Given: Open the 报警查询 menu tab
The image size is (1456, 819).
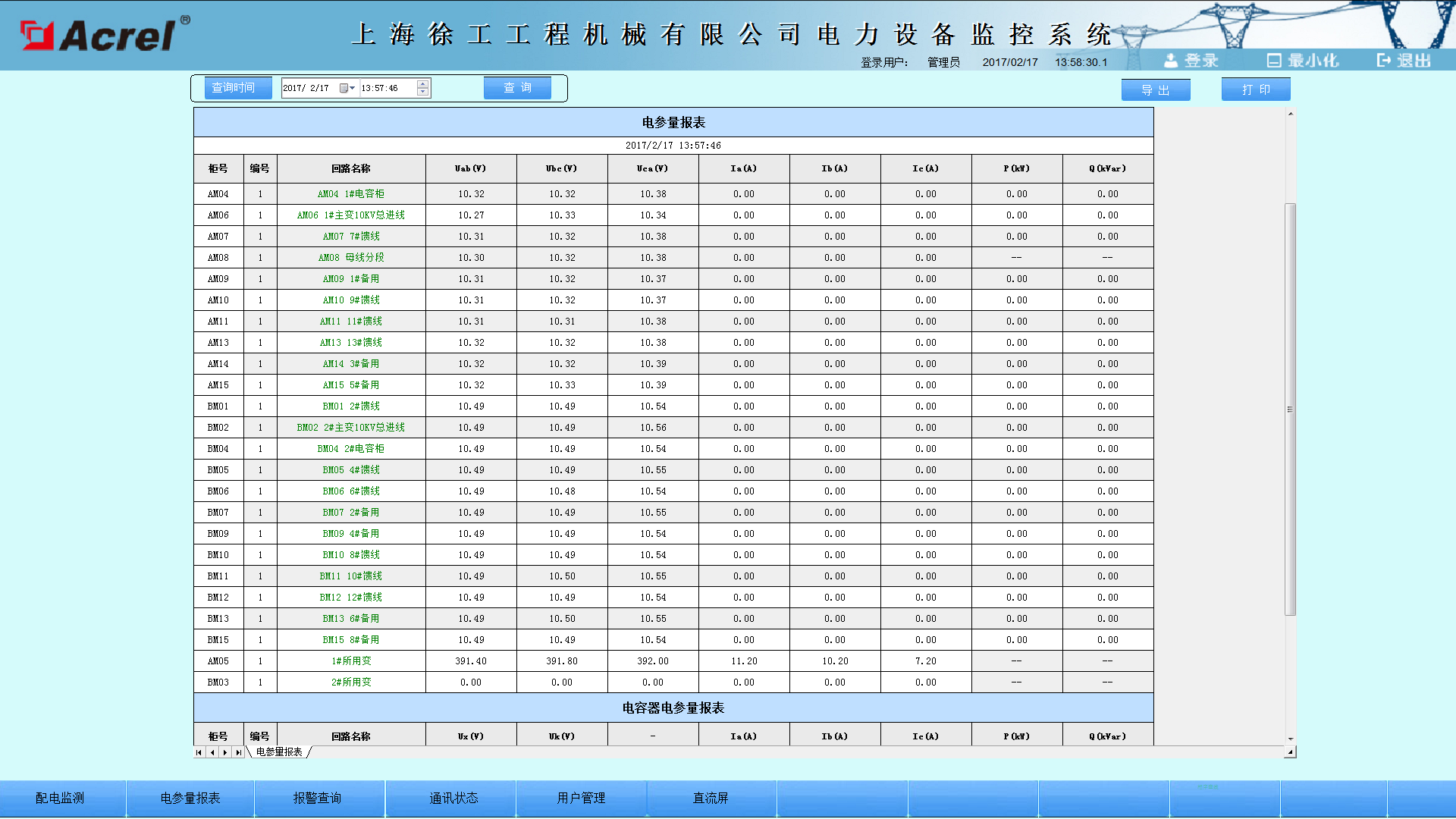Looking at the screenshot, I should click(x=317, y=798).
